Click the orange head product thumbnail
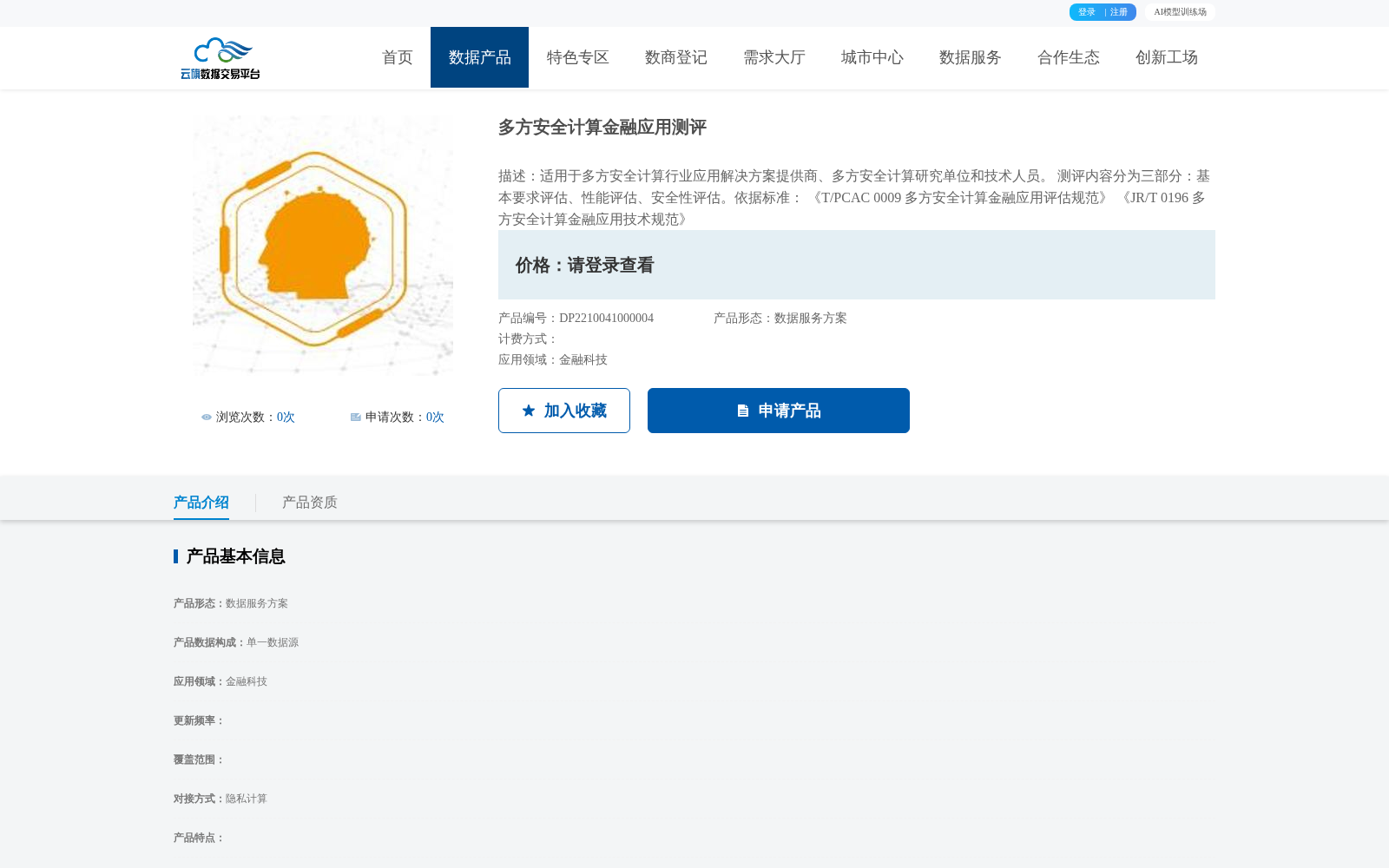Screen dimensions: 1389x868 (323, 246)
